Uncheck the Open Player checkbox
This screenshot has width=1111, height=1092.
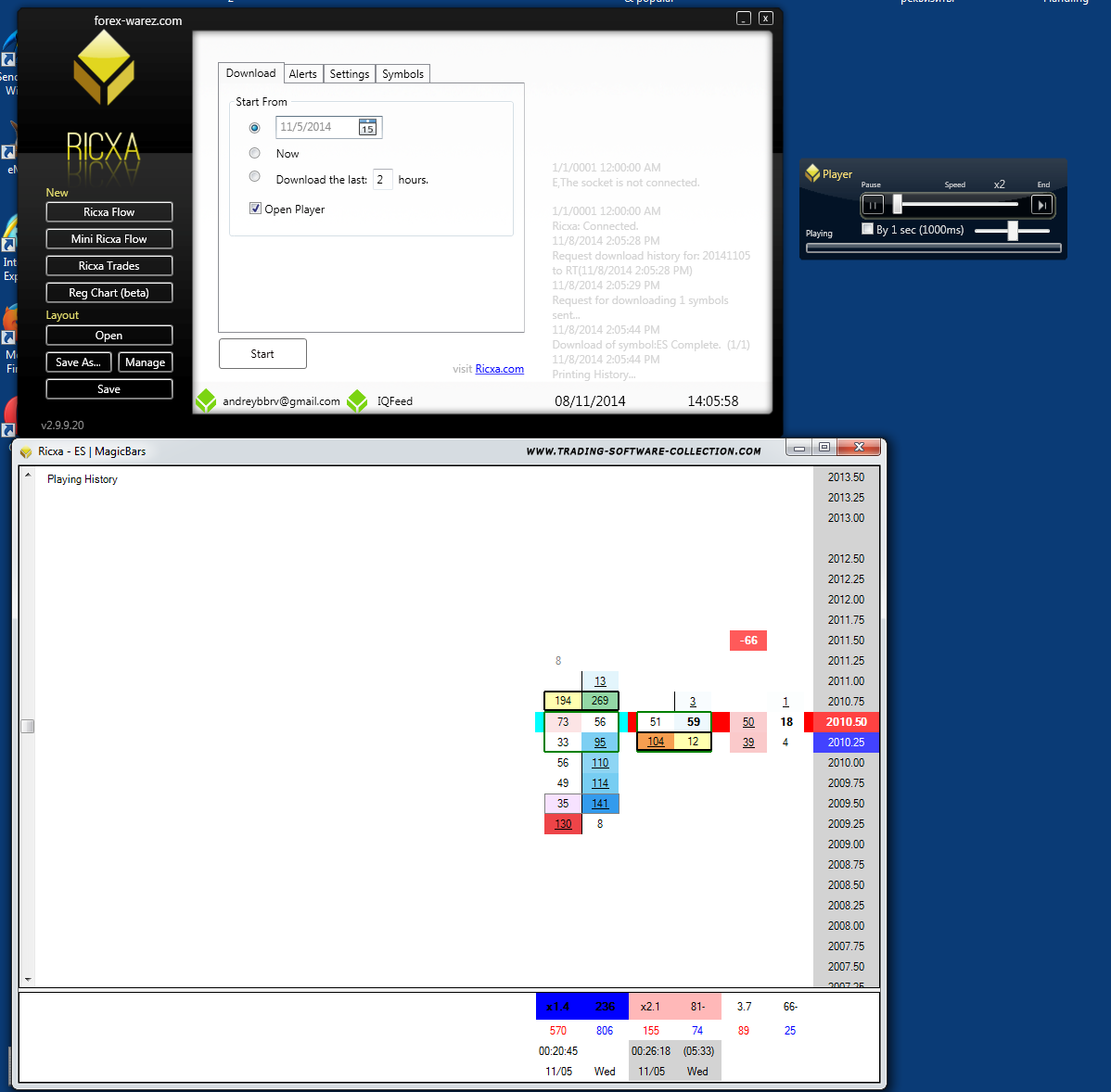point(255,209)
